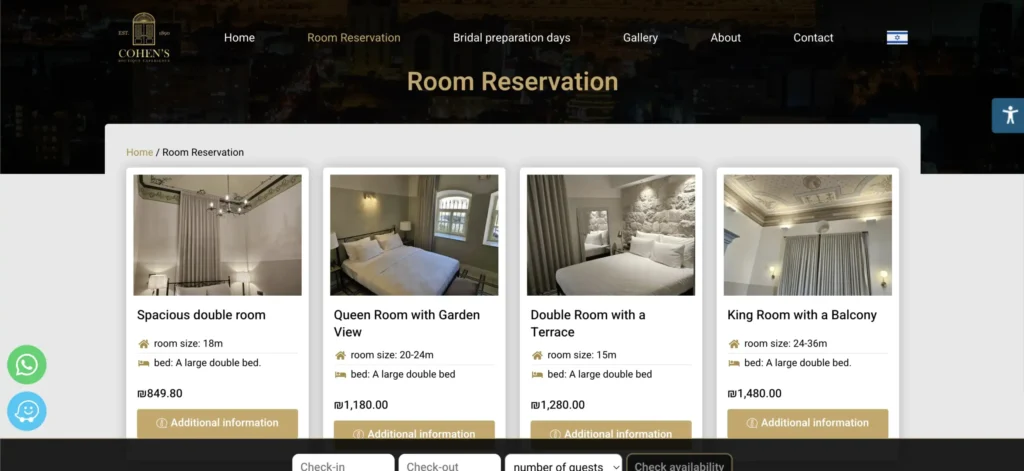Click the Israel flag language icon
The width and height of the screenshot is (1024, 471).
pos(897,38)
